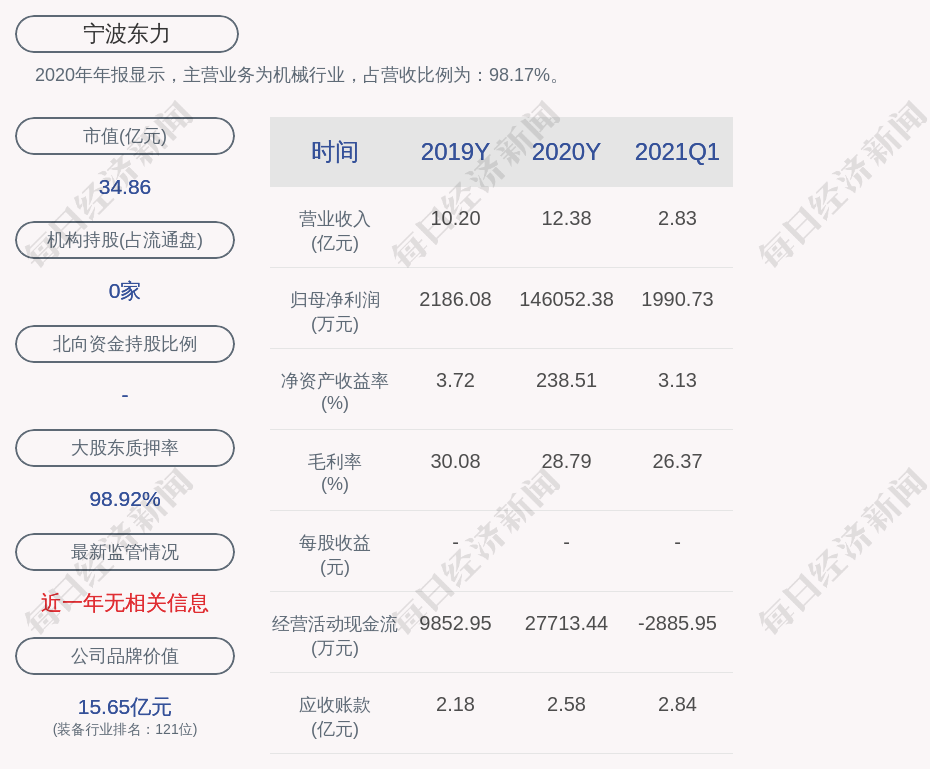The height and width of the screenshot is (769, 930).
Task: Click the 146052.38 net profit cell
Action: [x=566, y=299]
